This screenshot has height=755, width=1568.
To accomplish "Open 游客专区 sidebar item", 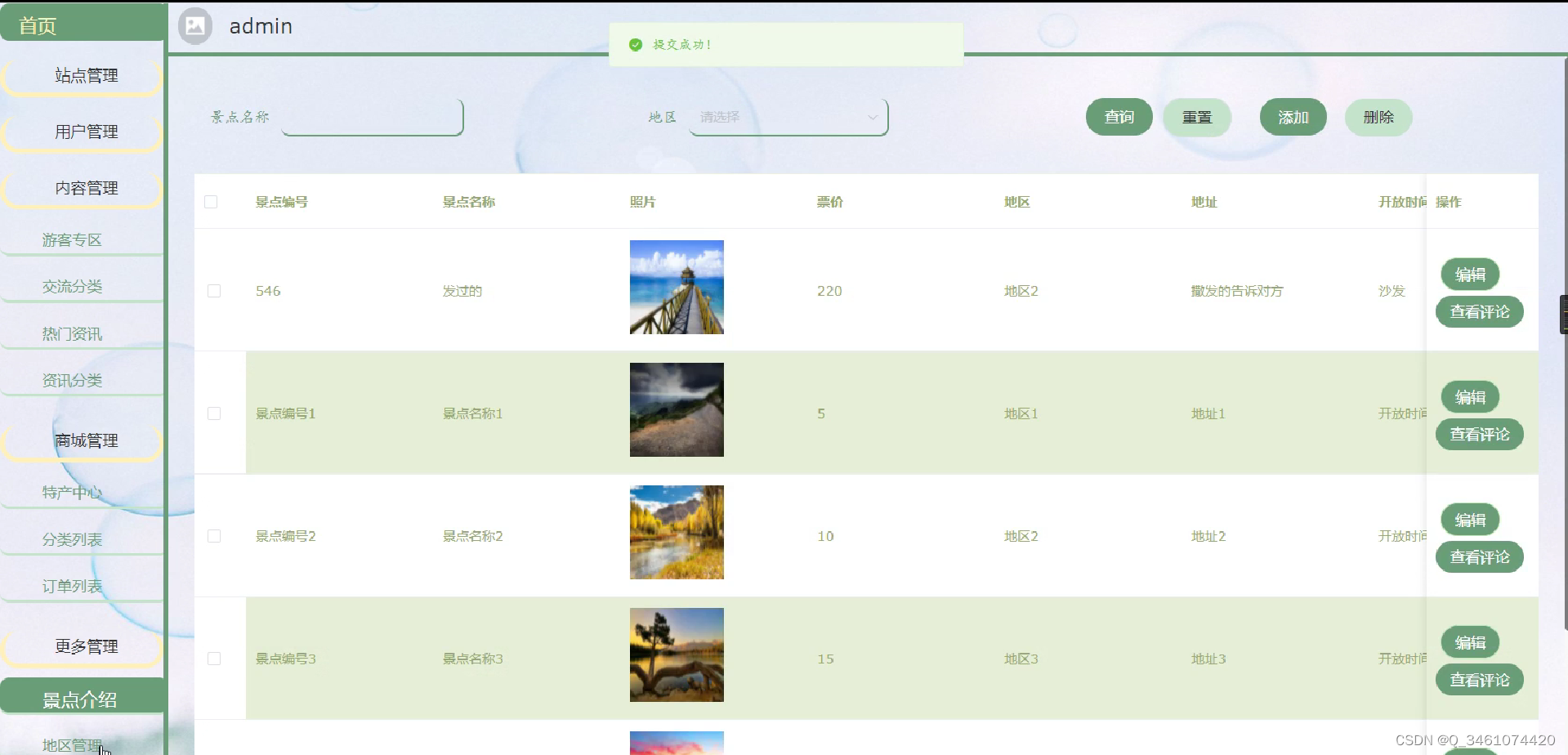I will [x=82, y=240].
